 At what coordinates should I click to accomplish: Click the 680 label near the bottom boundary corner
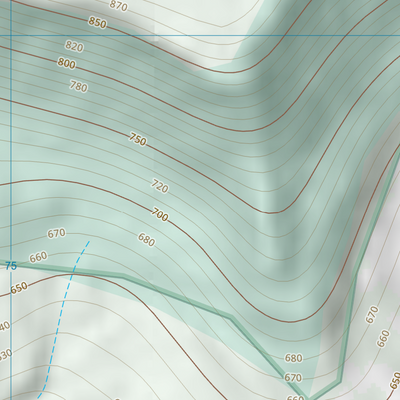tap(293, 358)
